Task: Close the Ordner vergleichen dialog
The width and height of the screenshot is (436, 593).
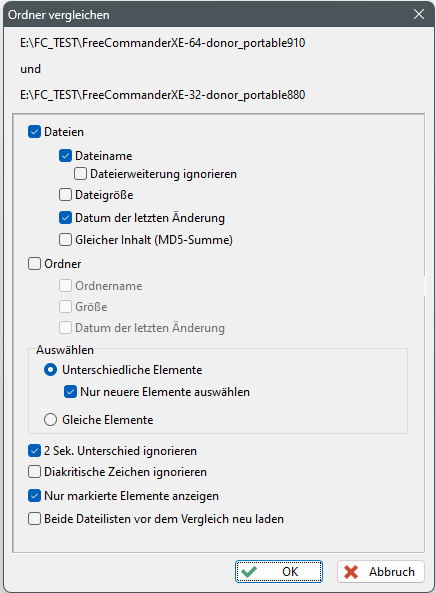Action: tap(419, 14)
